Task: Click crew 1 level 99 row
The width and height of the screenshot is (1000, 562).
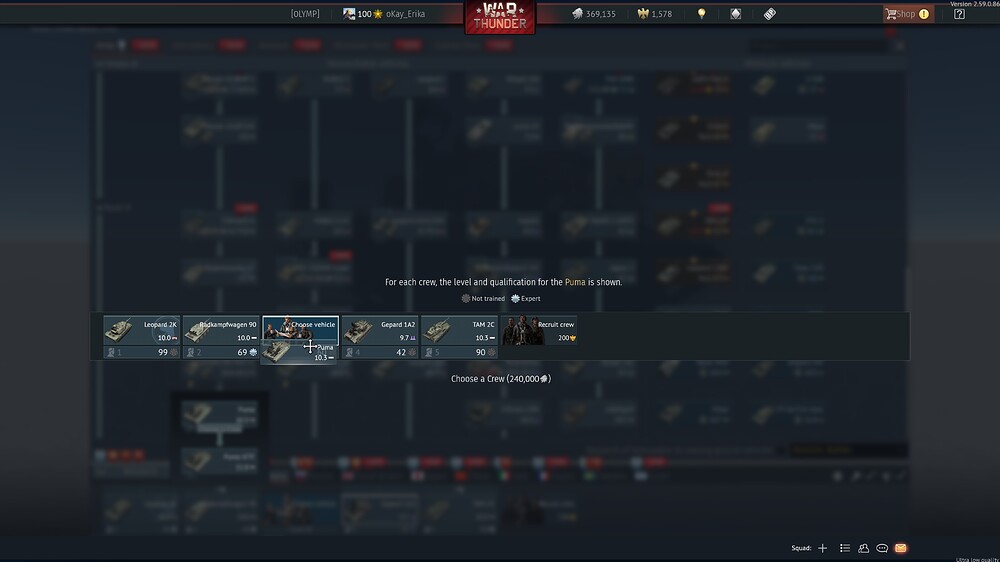Action: pos(142,352)
